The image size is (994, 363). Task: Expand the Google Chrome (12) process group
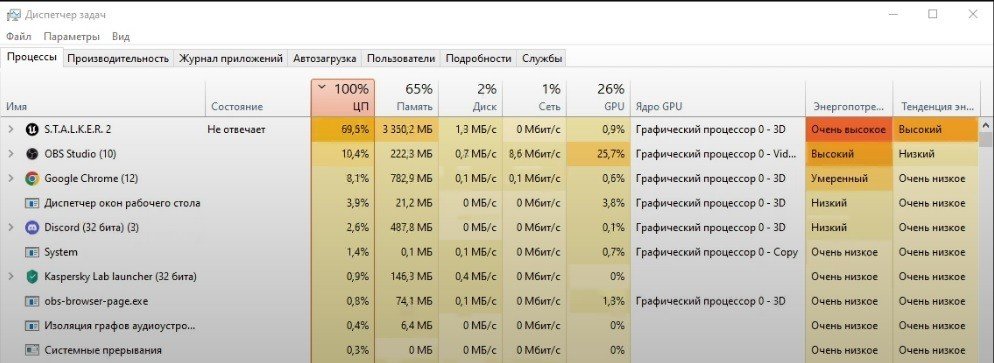click(10, 179)
